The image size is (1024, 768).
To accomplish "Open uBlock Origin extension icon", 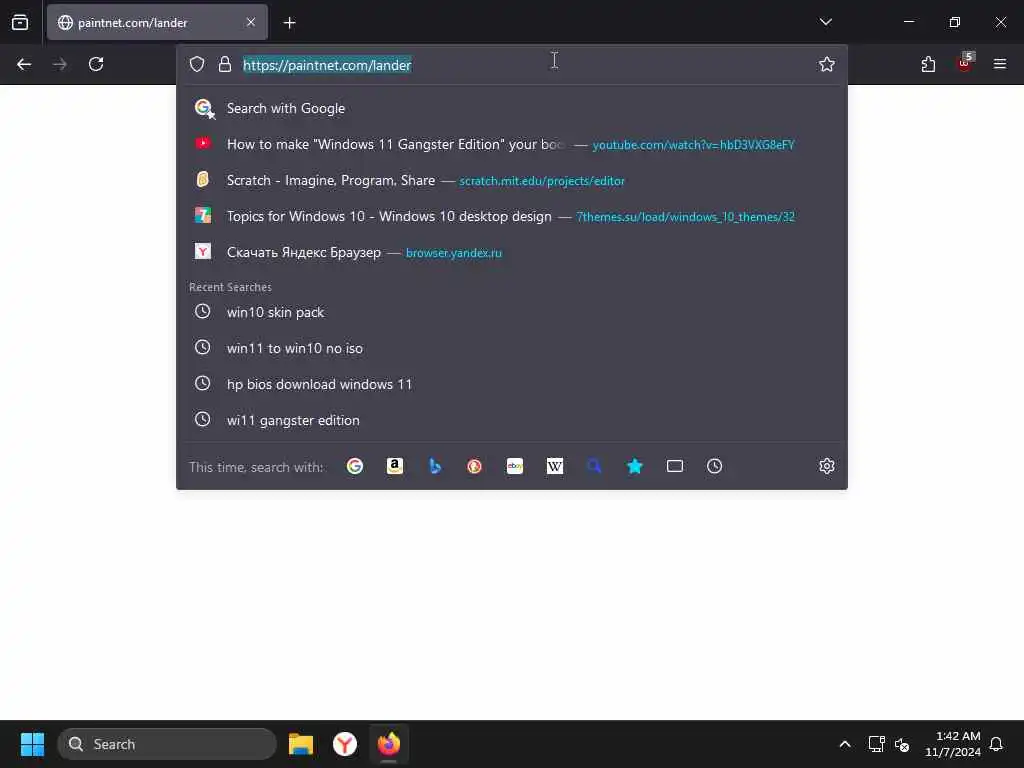I will [x=965, y=63].
